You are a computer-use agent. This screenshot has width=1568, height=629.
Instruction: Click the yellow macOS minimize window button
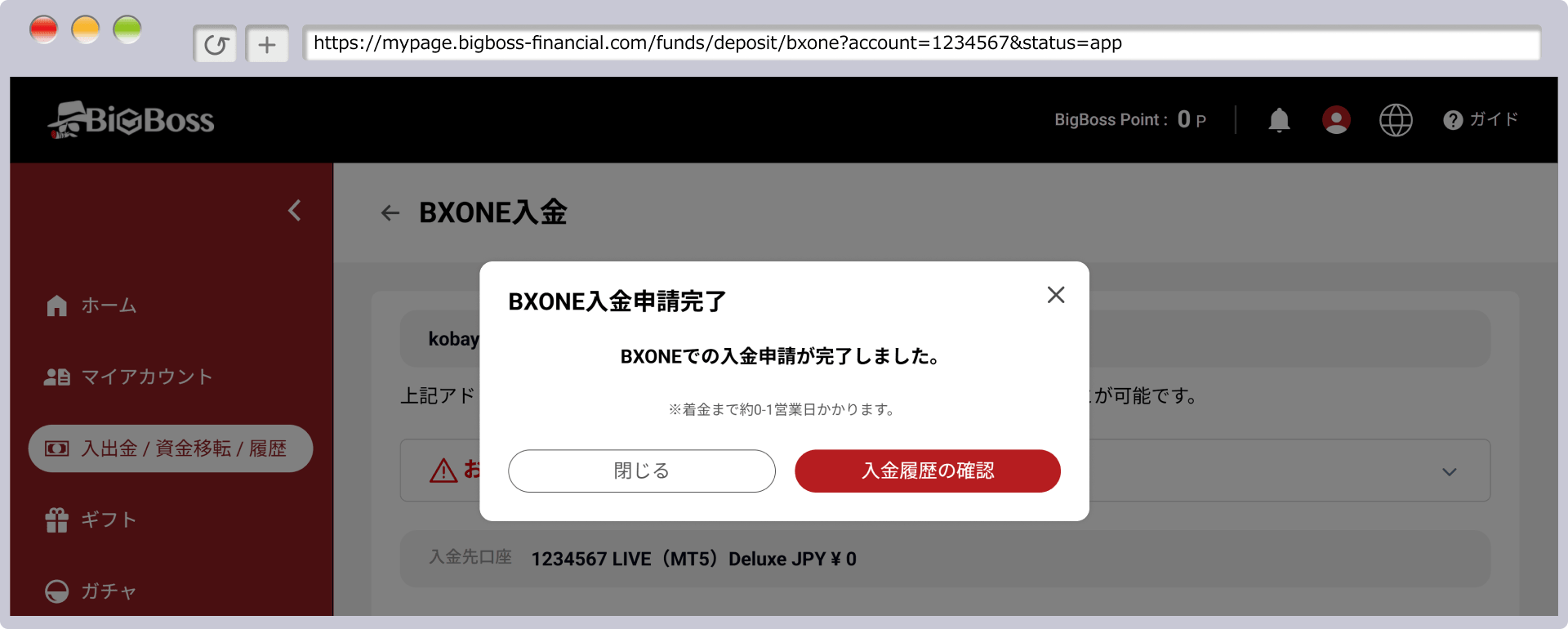(x=86, y=29)
